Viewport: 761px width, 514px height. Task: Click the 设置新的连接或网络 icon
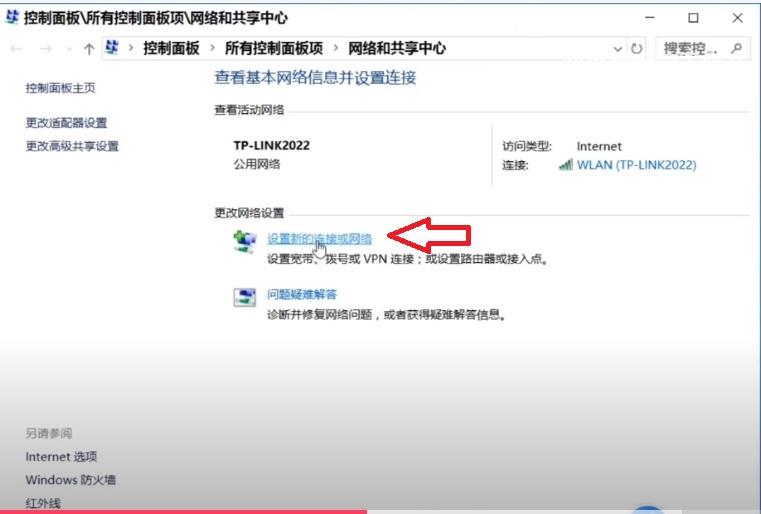pyautogui.click(x=244, y=241)
